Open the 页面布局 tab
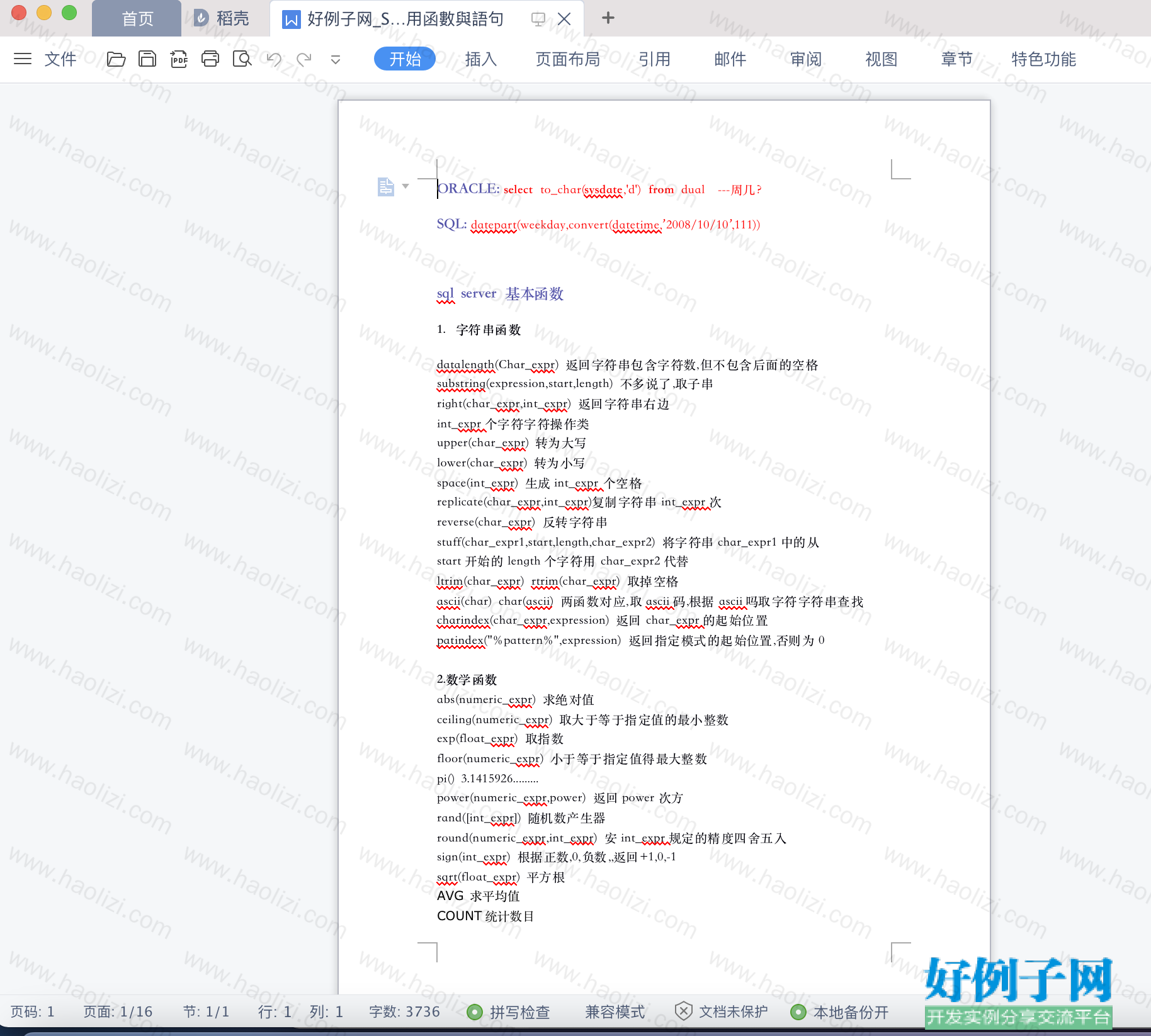Viewport: 1151px width, 1036px height. click(568, 59)
